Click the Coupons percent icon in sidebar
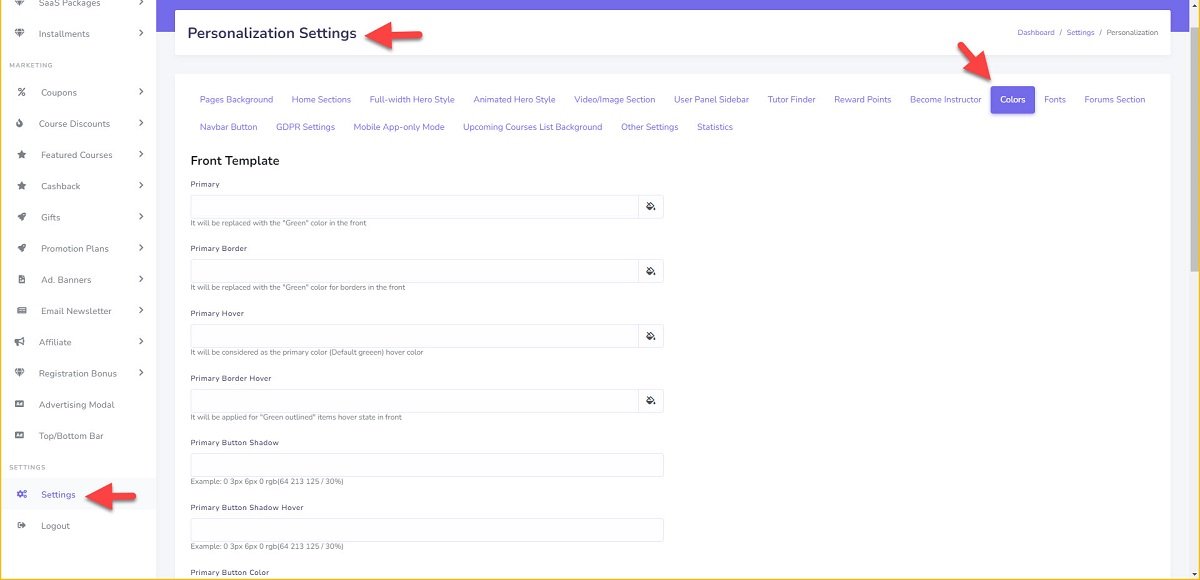The height and width of the screenshot is (580, 1200). pyautogui.click(x=21, y=93)
